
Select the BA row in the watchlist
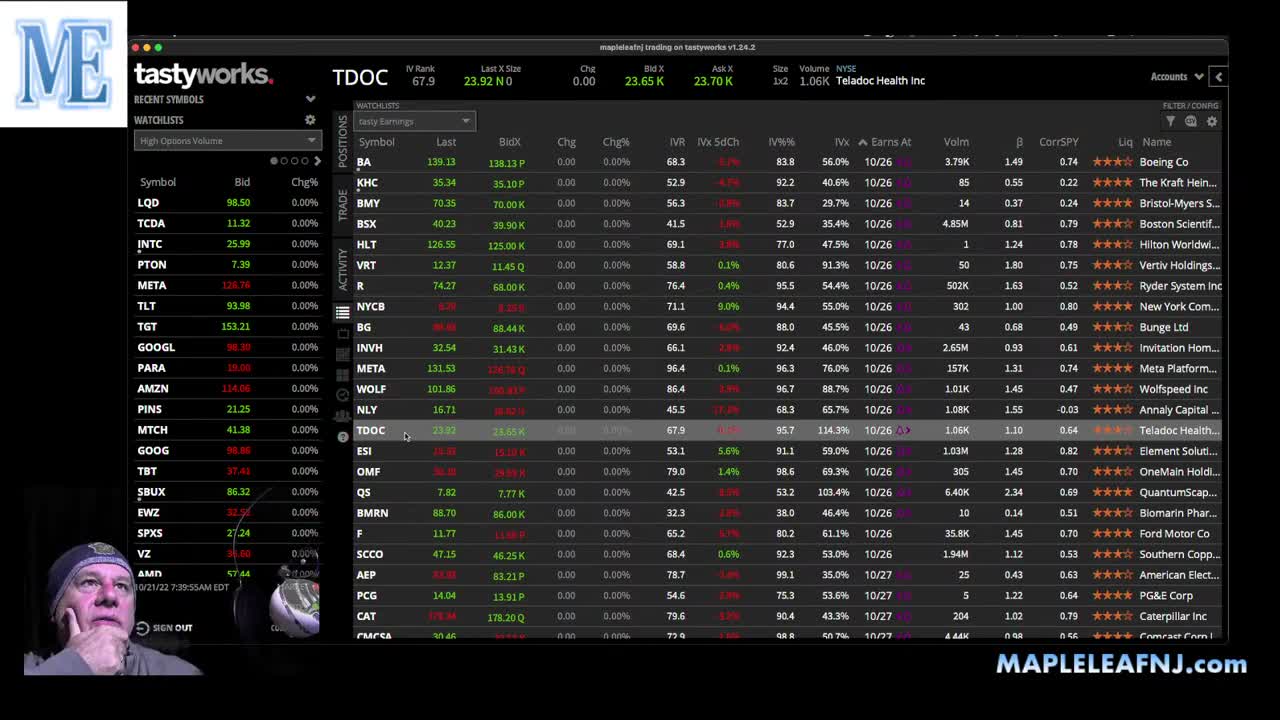788,162
